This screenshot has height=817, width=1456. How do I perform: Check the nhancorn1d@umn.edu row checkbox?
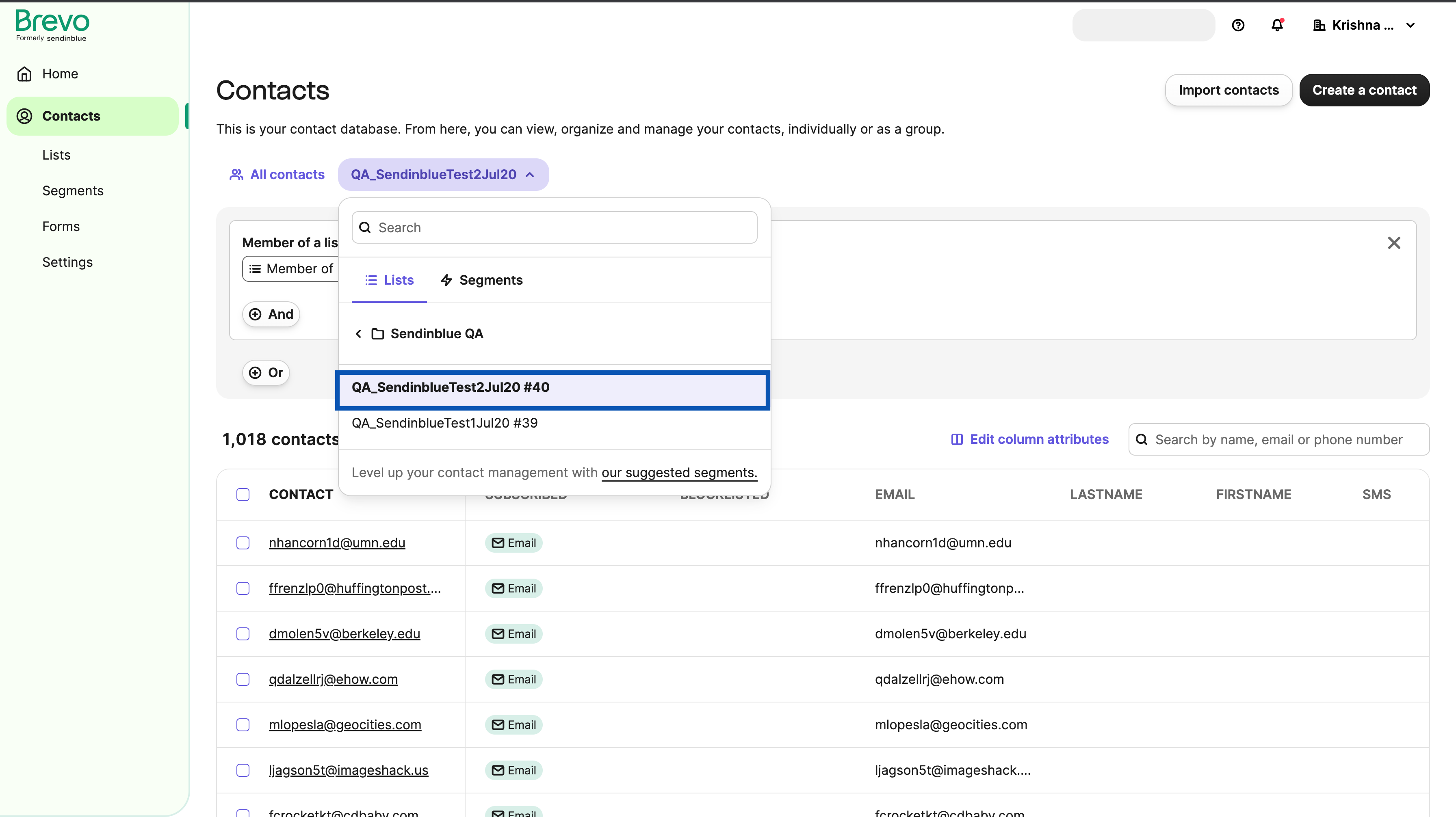[243, 543]
